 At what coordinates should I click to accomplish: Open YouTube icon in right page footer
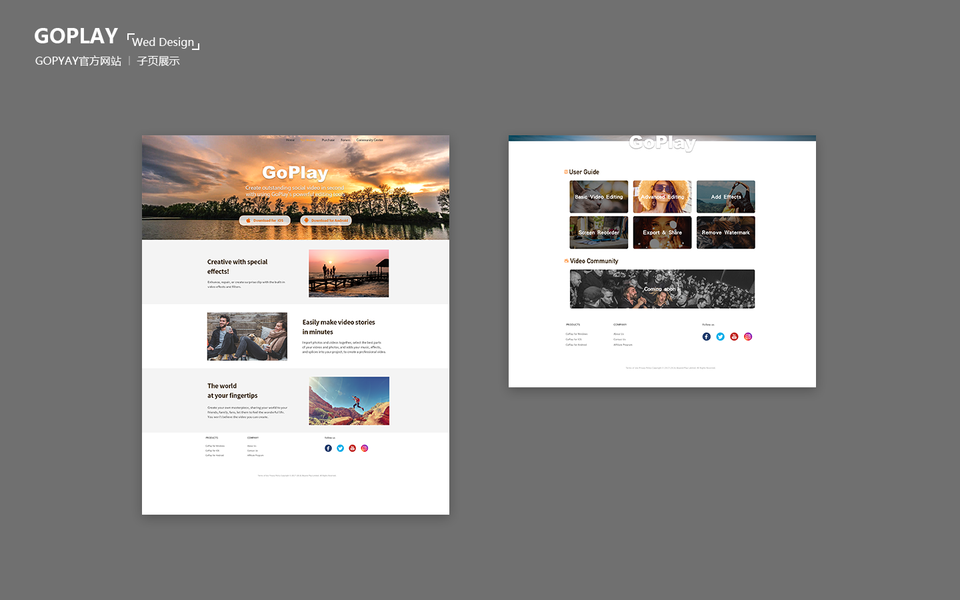tap(734, 337)
